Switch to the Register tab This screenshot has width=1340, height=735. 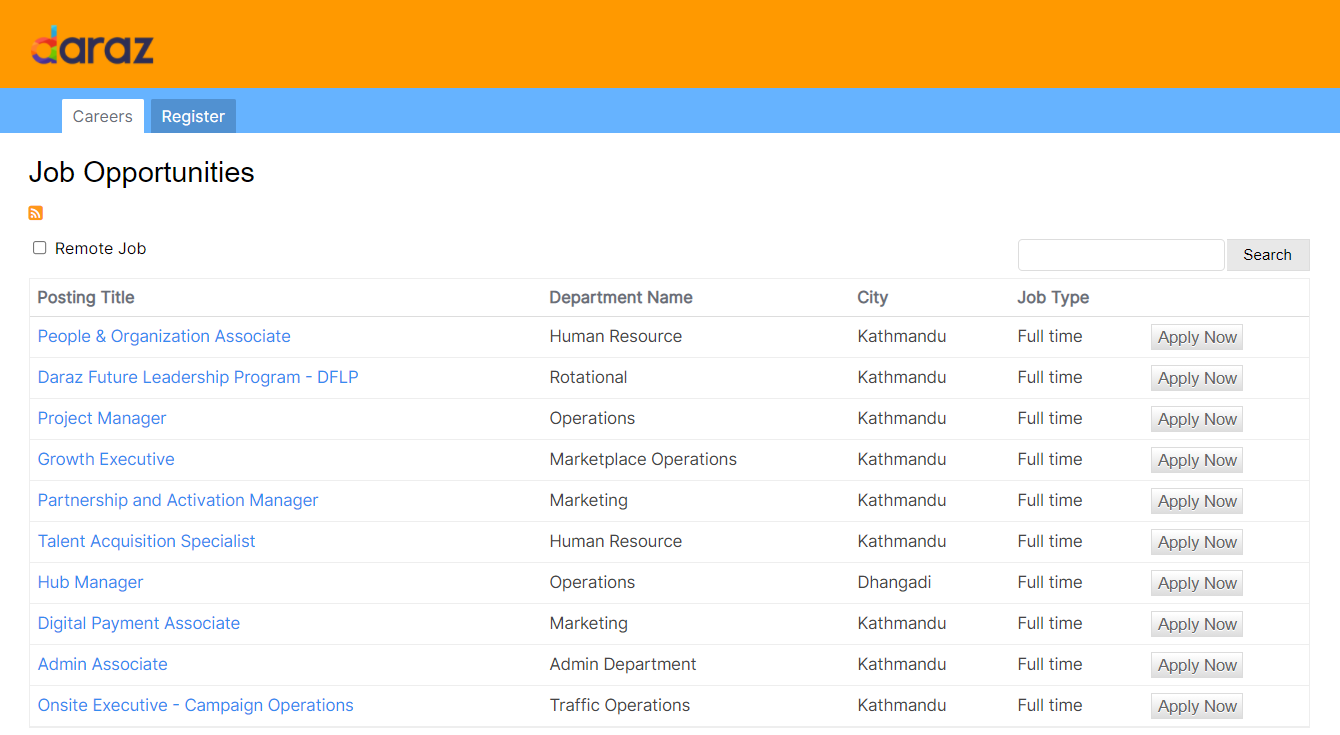(192, 116)
